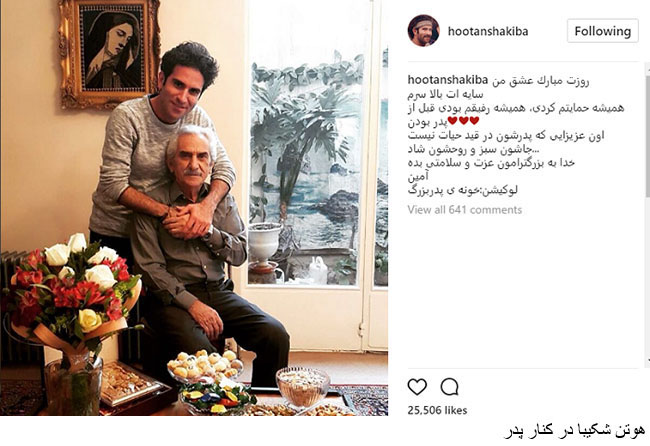This screenshot has width=650, height=446.
Task: Click the framed portrait in the photo
Action: point(109,53)
